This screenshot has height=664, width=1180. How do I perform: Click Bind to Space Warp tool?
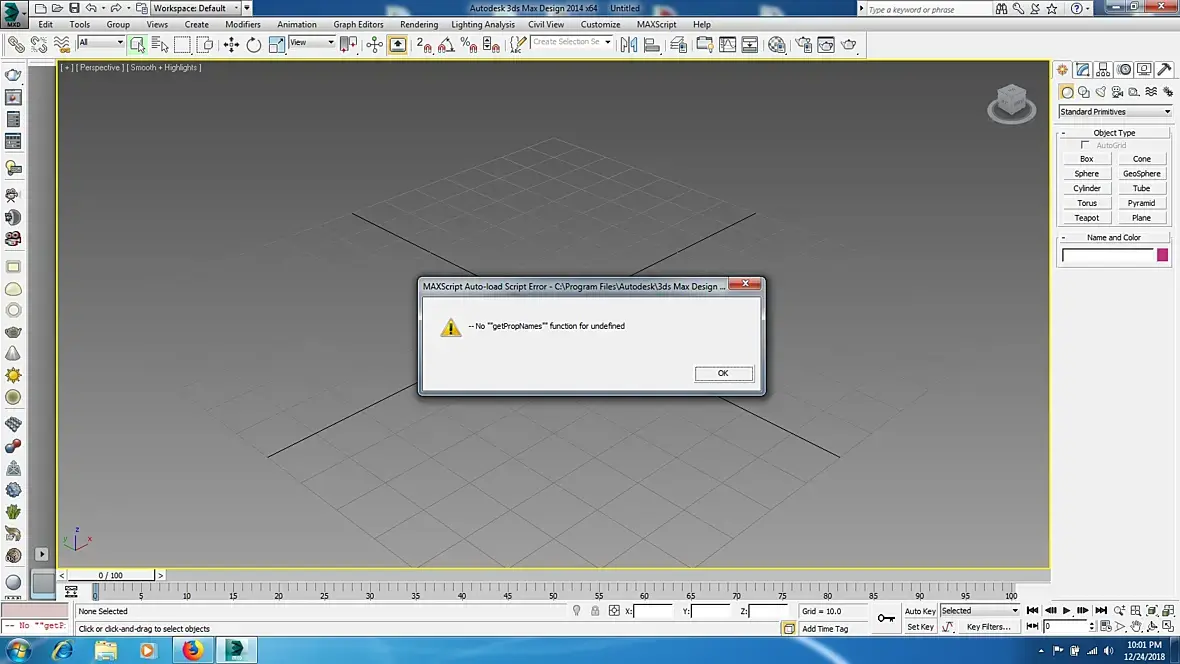tap(61, 45)
